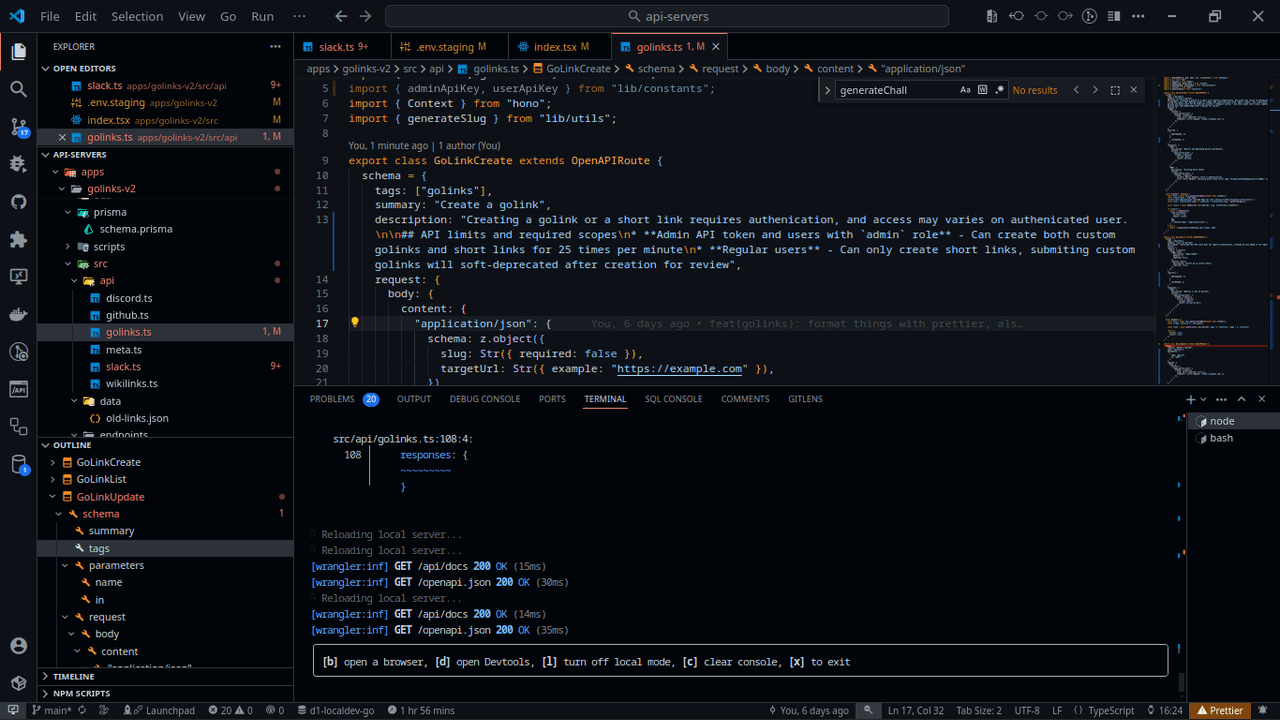Open the Search view in activity bar
The width and height of the screenshot is (1280, 720).
coord(18,89)
